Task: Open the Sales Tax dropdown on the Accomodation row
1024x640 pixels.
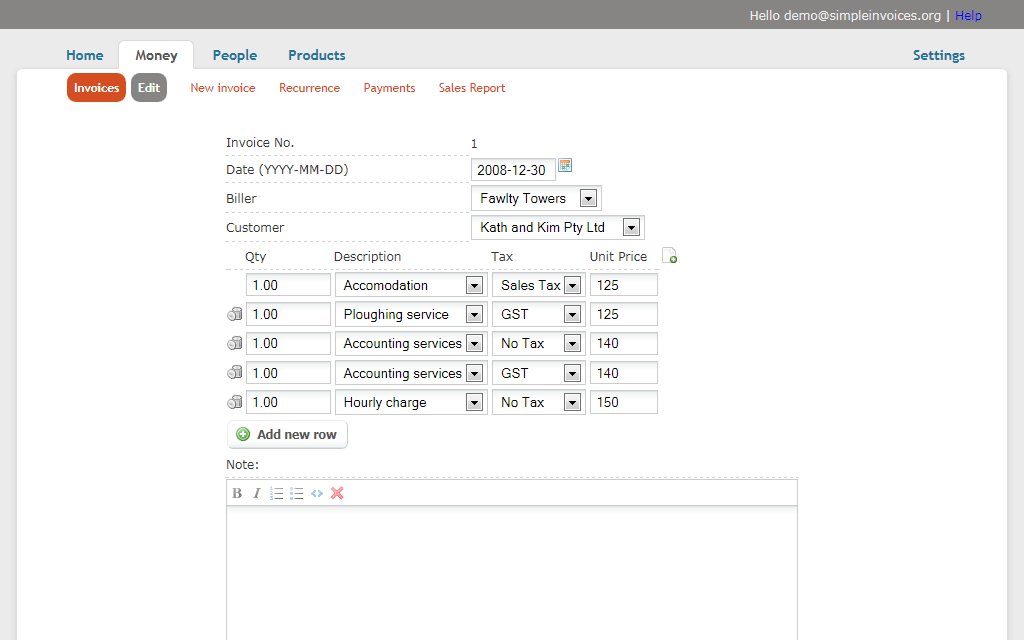Action: [572, 284]
